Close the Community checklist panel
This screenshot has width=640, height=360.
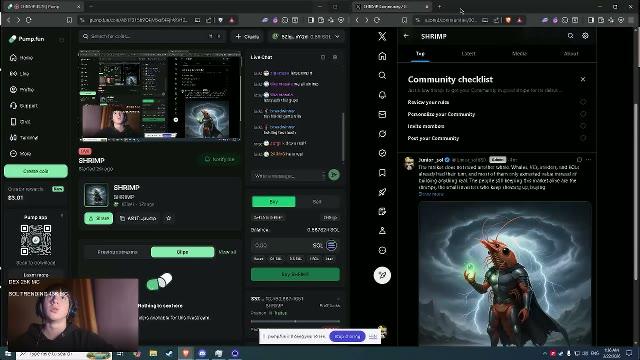click(583, 79)
